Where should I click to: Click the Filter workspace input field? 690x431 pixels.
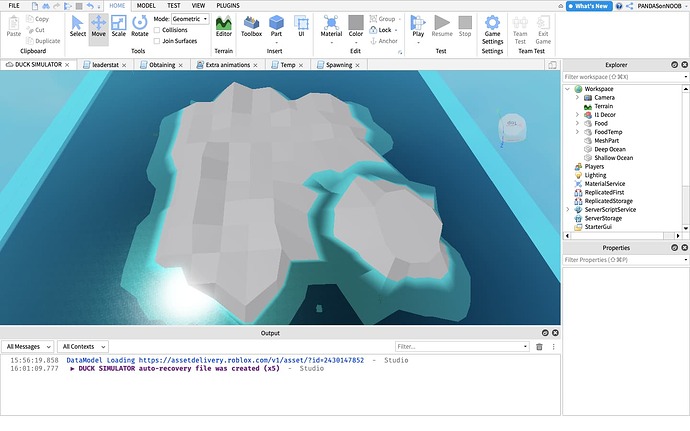point(624,77)
